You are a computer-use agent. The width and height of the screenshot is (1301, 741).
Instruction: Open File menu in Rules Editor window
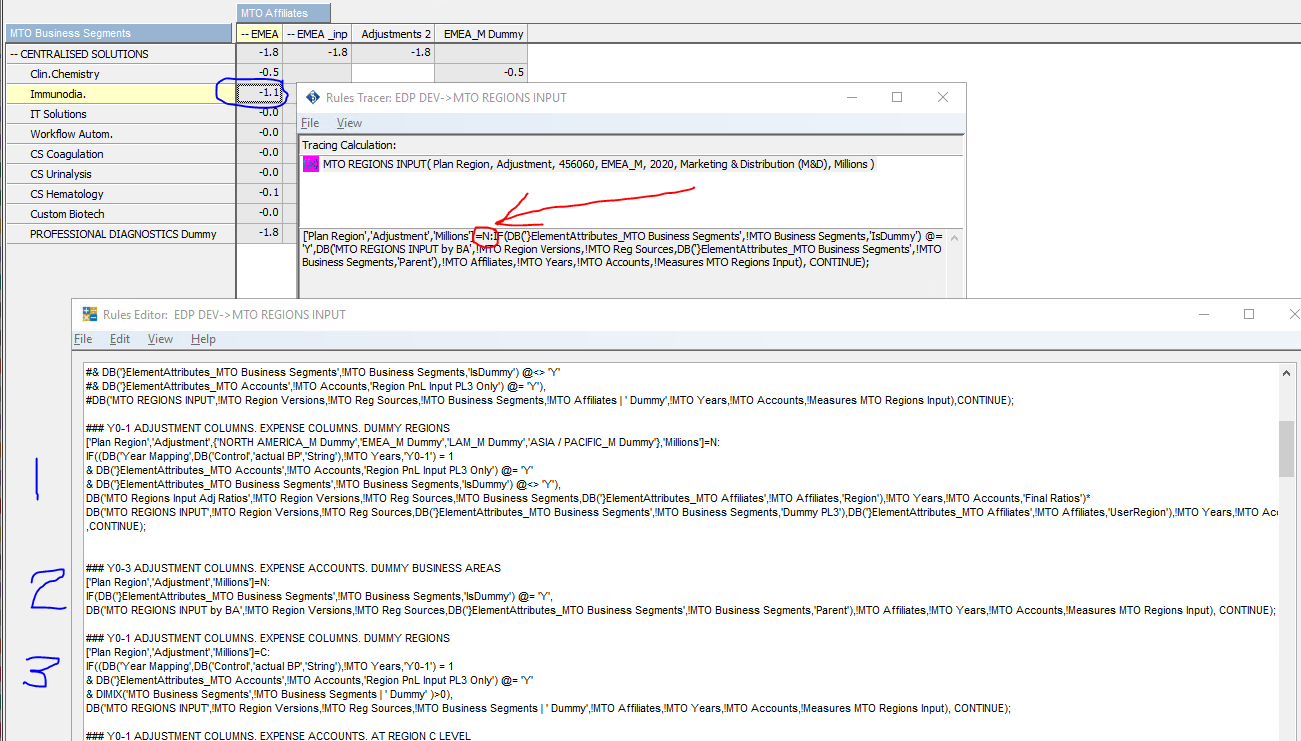83,339
